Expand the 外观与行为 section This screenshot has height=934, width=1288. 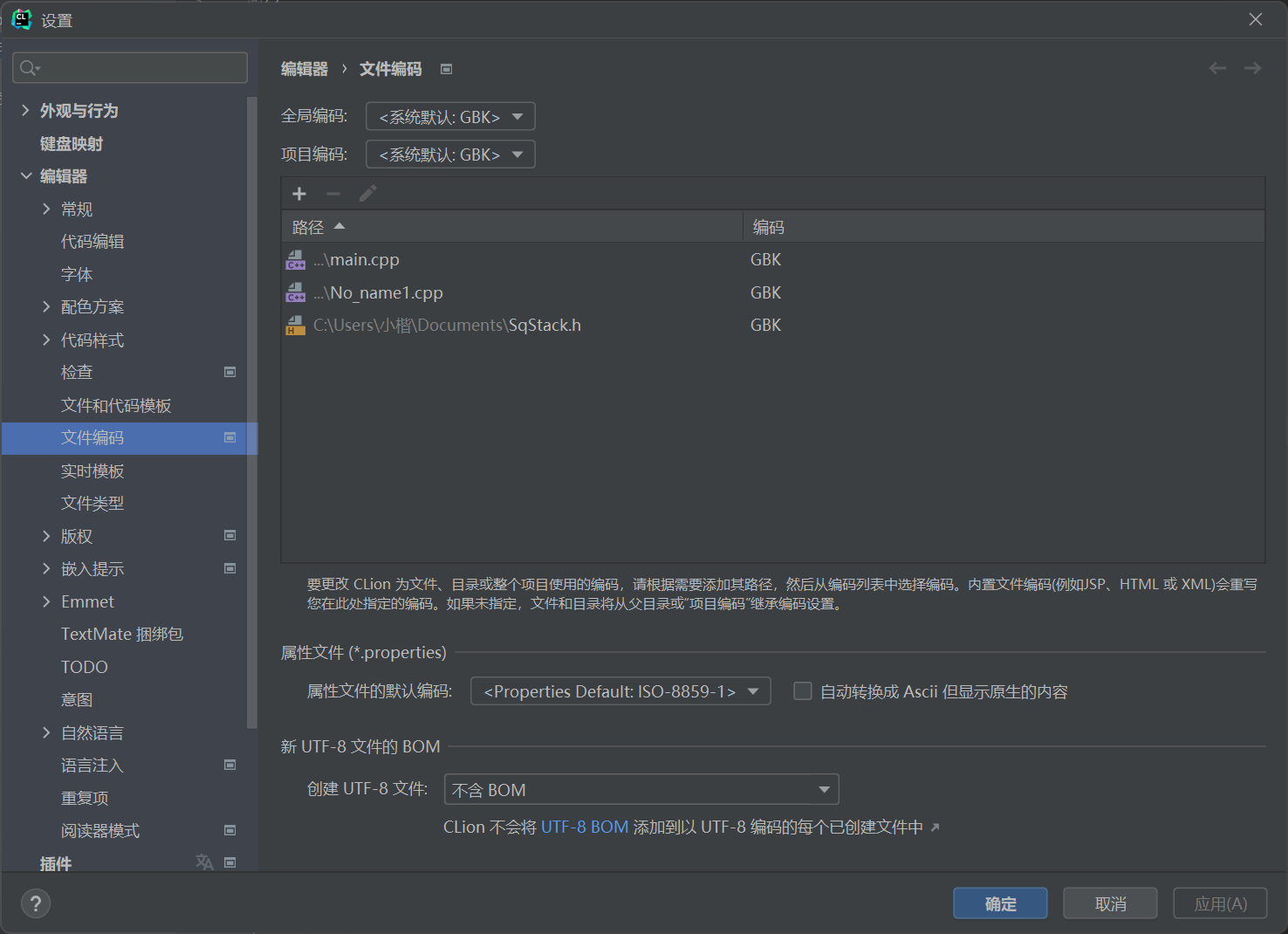25,110
